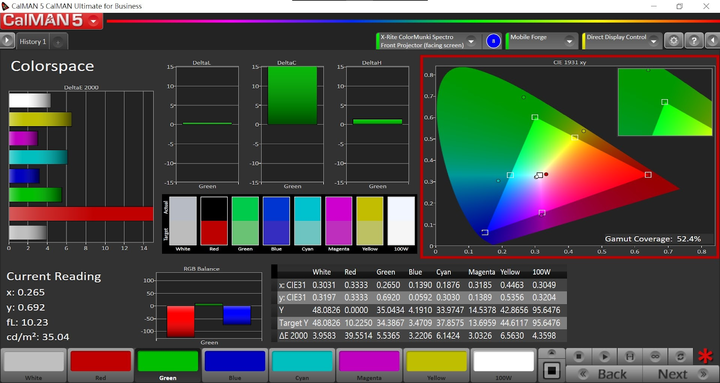
Task: Click the black square pattern window button
Action: click(x=551, y=370)
